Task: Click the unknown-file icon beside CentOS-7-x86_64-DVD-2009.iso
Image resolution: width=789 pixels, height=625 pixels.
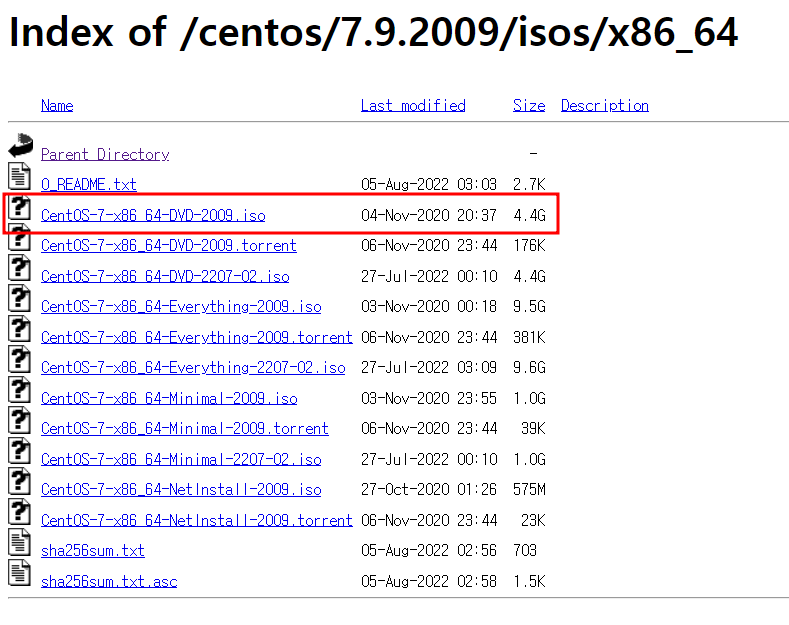Action: click(19, 207)
